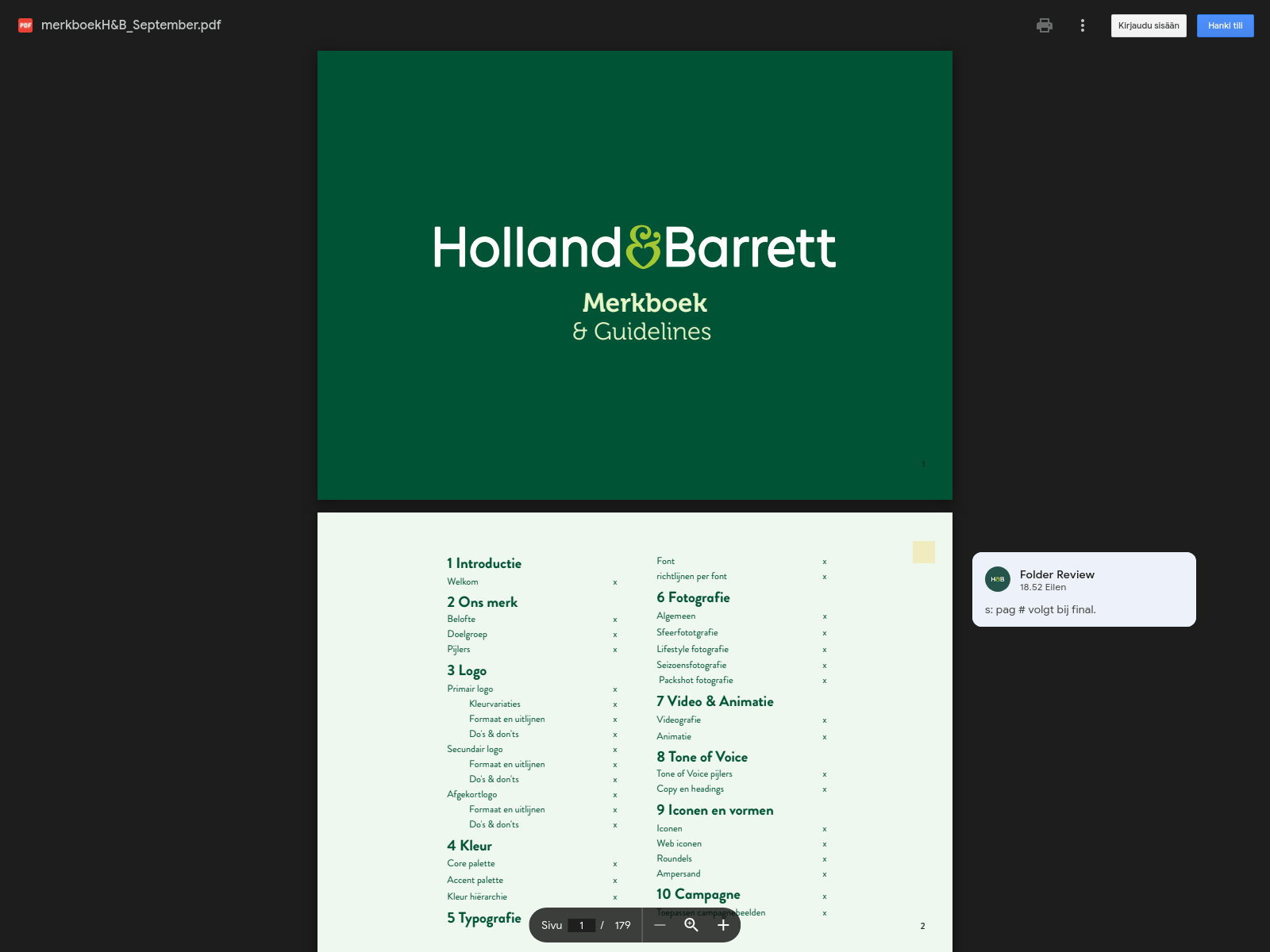Click the 'Pijlers' contents entry
1270x952 pixels.
459,649
